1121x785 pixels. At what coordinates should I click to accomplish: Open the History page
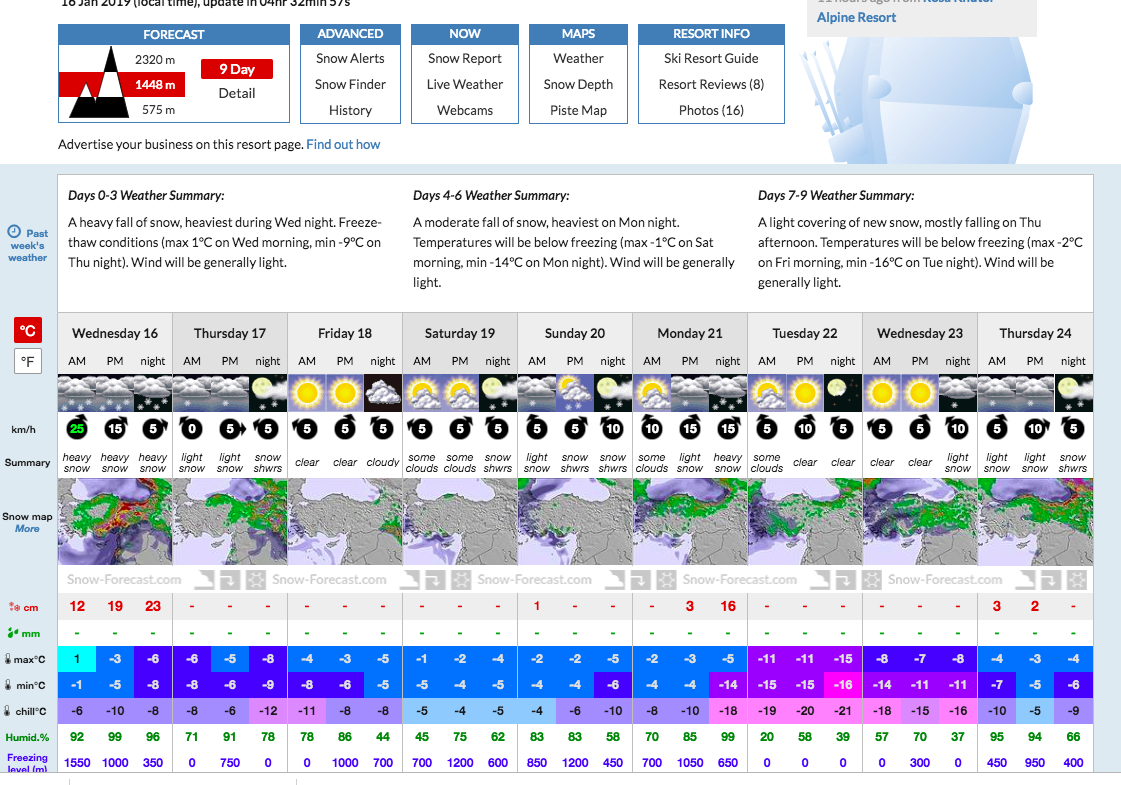[x=350, y=110]
